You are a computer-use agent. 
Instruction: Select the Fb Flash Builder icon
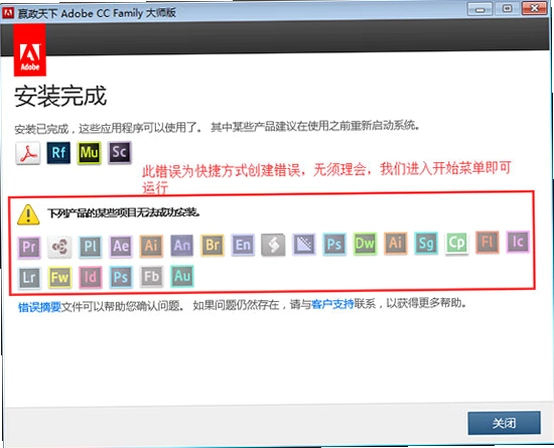tap(152, 276)
